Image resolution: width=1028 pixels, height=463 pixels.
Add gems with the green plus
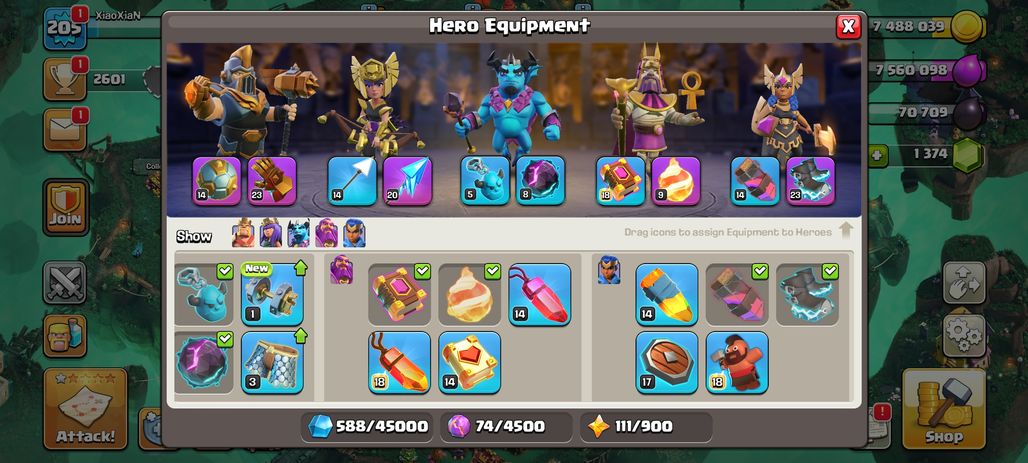876,155
